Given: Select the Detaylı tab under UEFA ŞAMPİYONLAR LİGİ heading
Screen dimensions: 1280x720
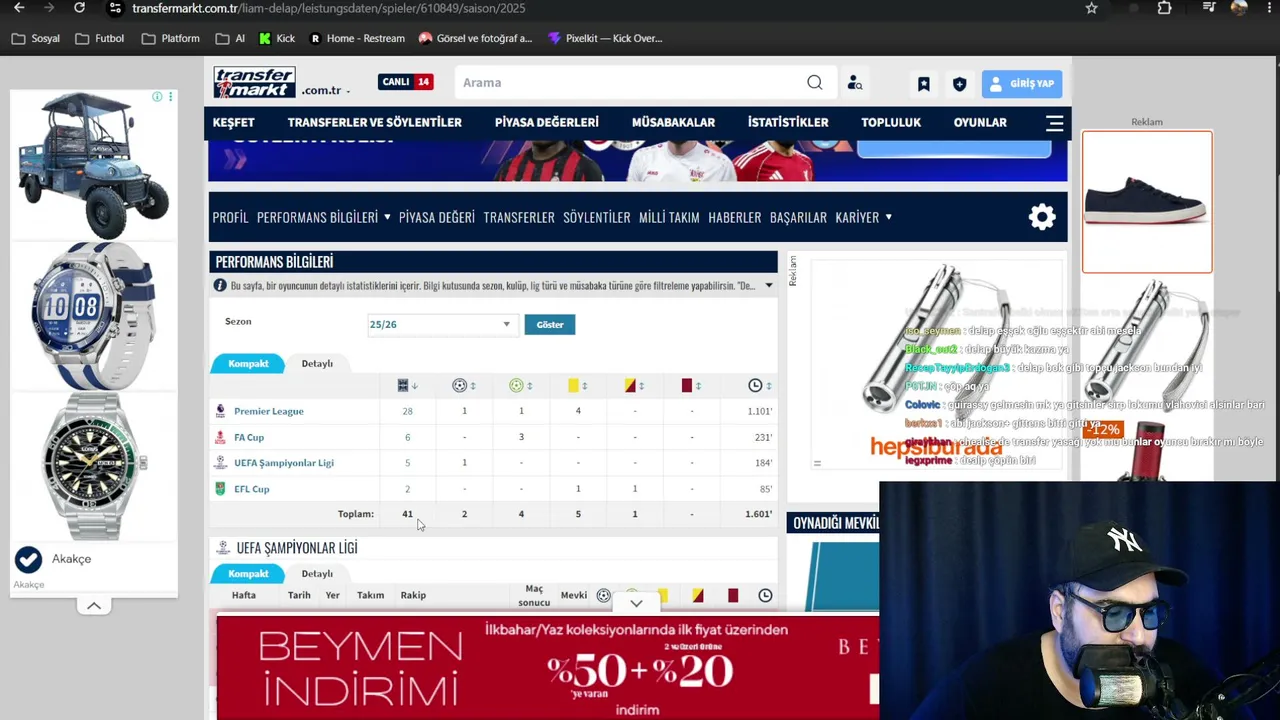Looking at the screenshot, I should point(317,574).
